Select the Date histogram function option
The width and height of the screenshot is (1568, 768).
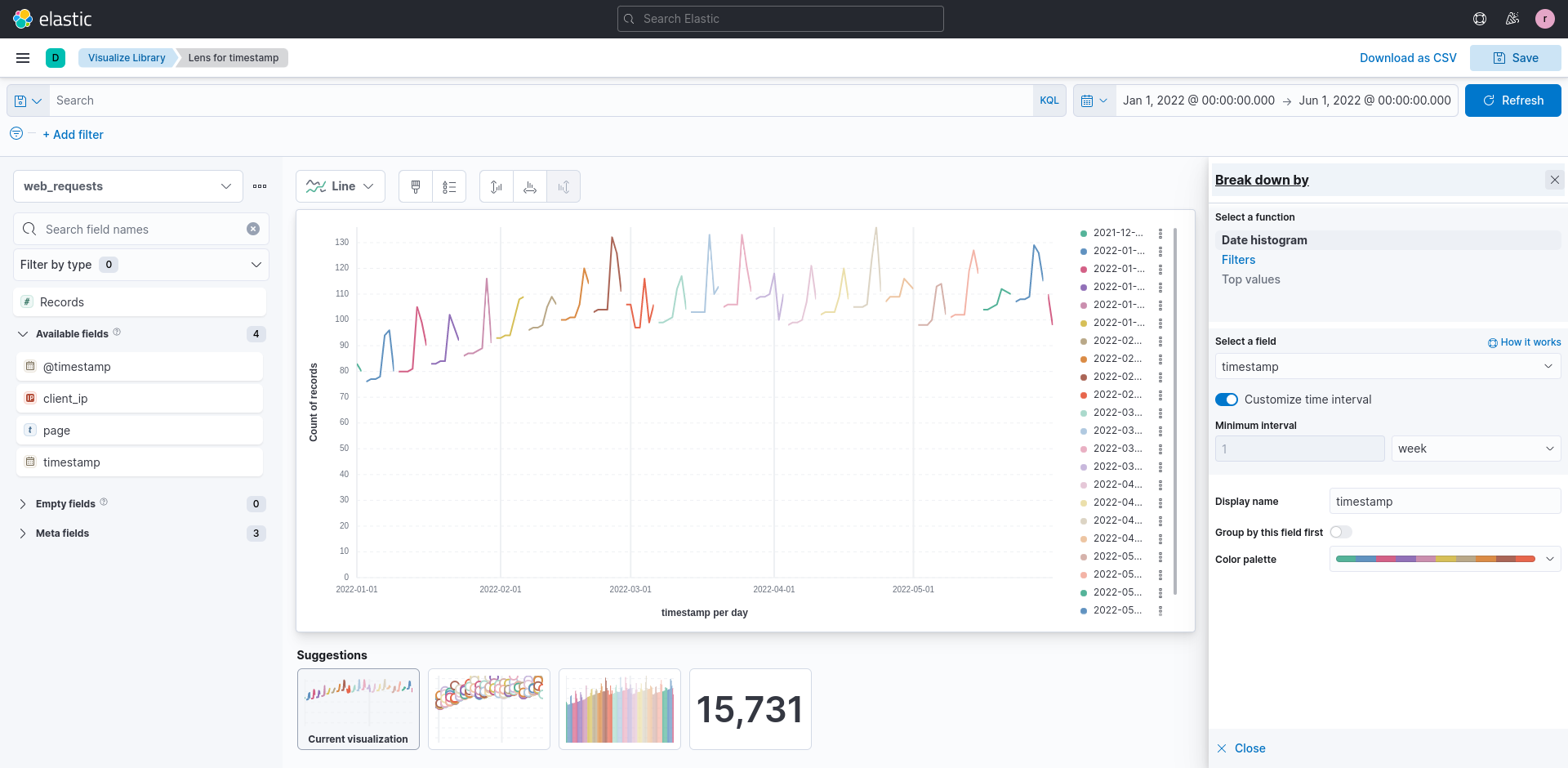[1264, 239]
